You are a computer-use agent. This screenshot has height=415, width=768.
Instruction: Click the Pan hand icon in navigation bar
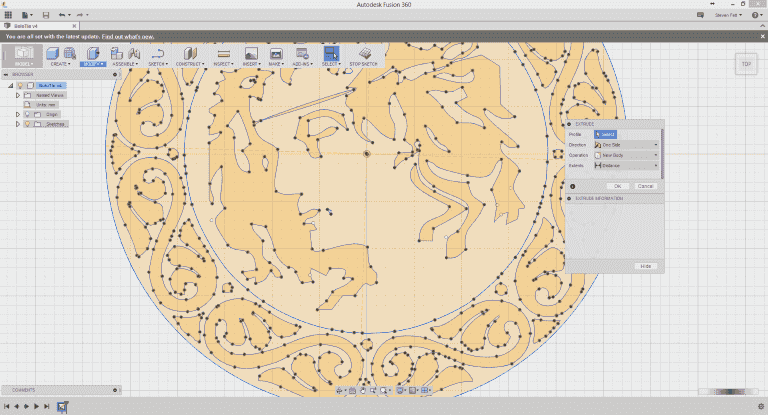click(x=362, y=390)
